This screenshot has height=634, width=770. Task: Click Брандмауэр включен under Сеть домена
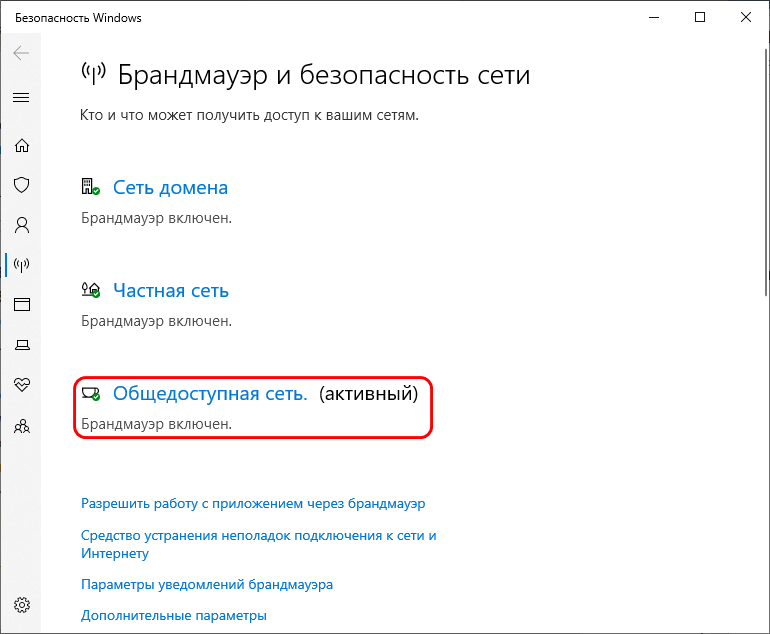[x=156, y=218]
